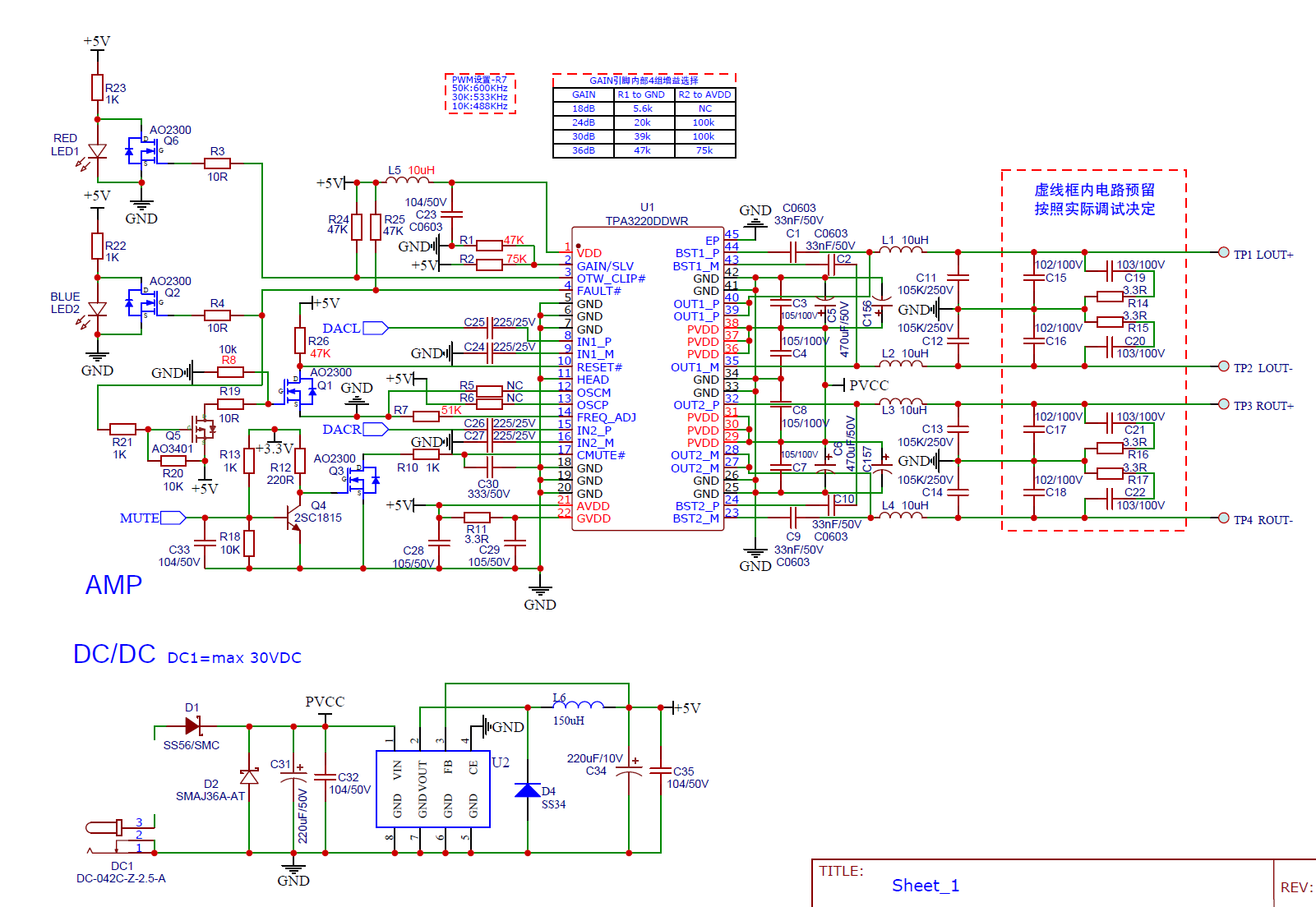Click the DC/DC section title
Screen dimensions: 1316x907
114,654
